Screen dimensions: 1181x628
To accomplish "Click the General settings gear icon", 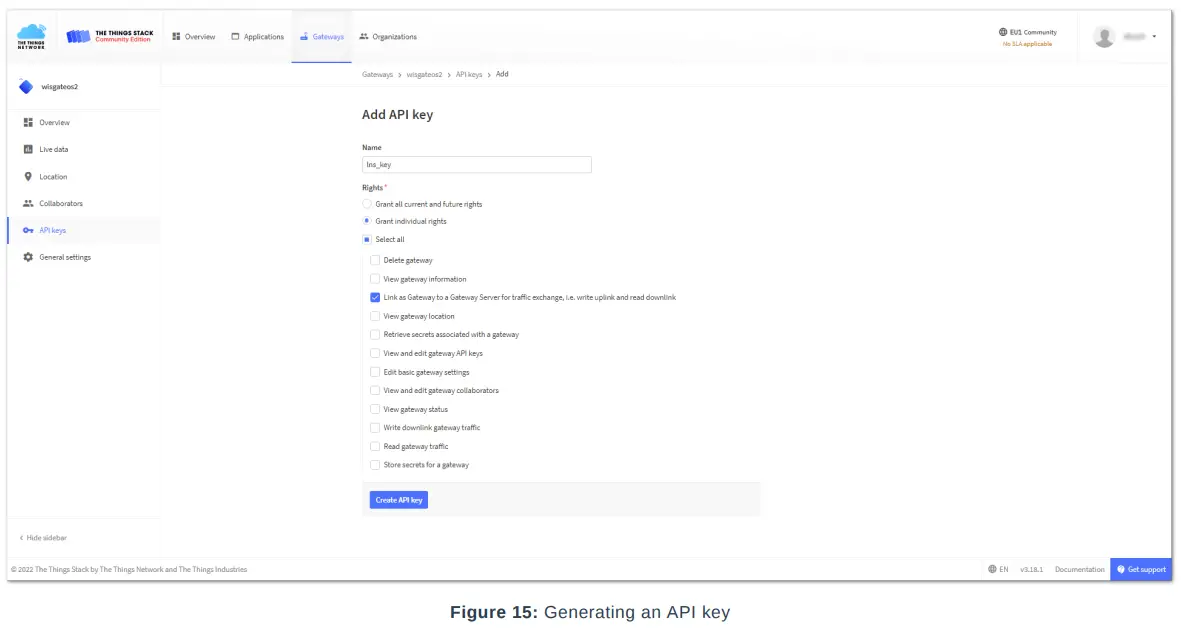I will click(x=28, y=258).
